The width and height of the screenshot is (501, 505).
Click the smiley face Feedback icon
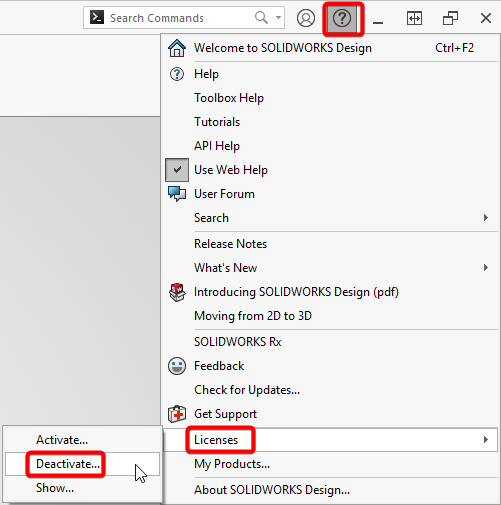point(177,366)
